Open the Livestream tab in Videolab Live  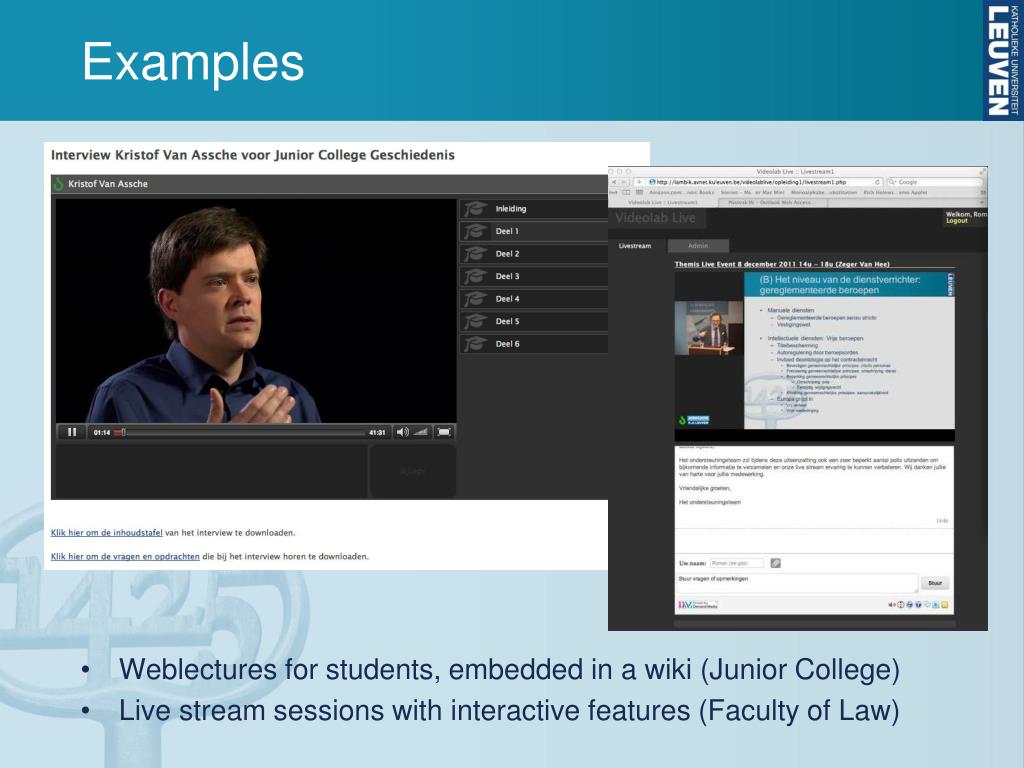coord(635,246)
